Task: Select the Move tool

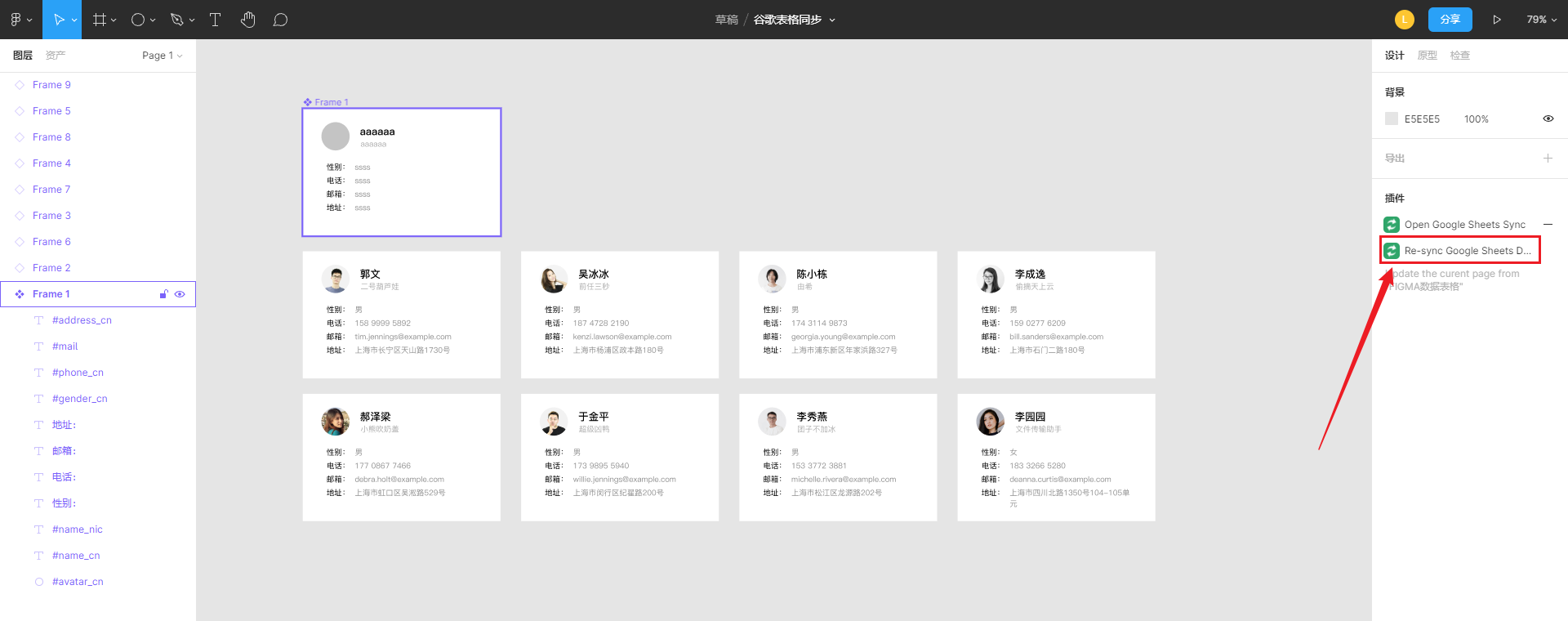Action: click(59, 20)
